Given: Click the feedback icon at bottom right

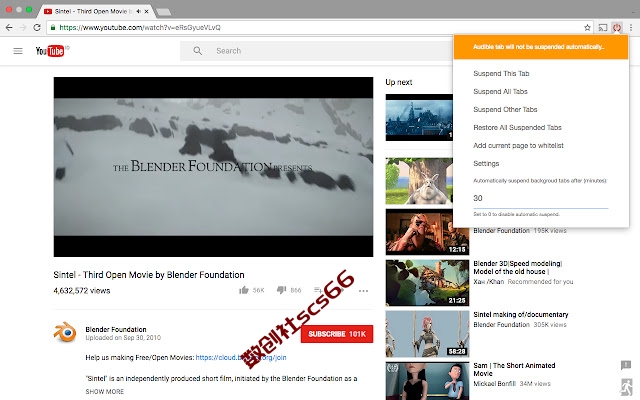Looking at the screenshot, I should coord(625,364).
